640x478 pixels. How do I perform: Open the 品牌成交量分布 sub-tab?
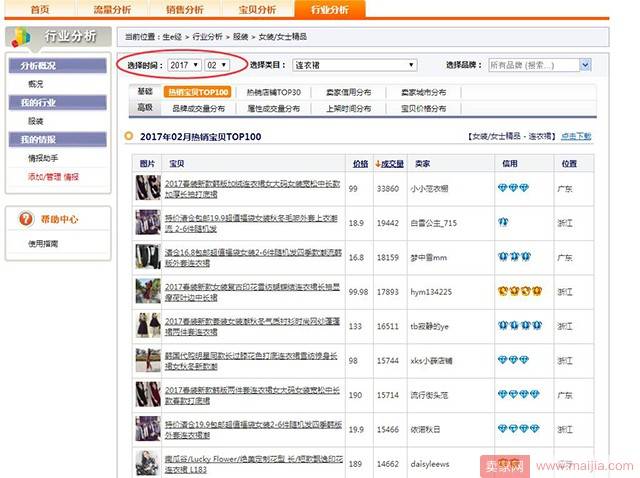pyautogui.click(x=198, y=109)
